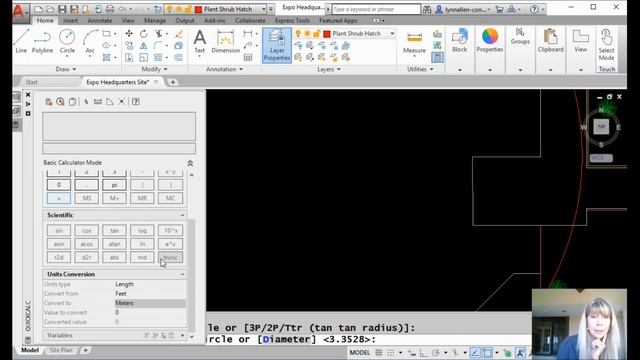Toggle ortho mode in status bar
Image resolution: width=640 pixels, height=360 pixels.
tap(423, 353)
